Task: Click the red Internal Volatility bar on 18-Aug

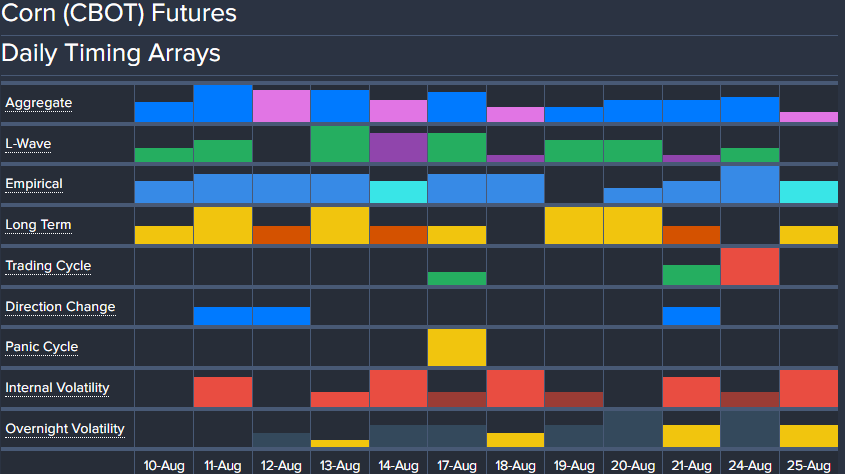Action: coord(515,388)
